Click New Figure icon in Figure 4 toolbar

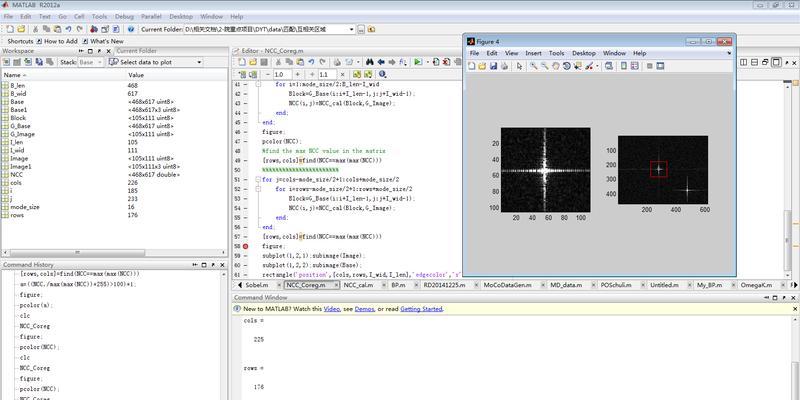[x=472, y=66]
